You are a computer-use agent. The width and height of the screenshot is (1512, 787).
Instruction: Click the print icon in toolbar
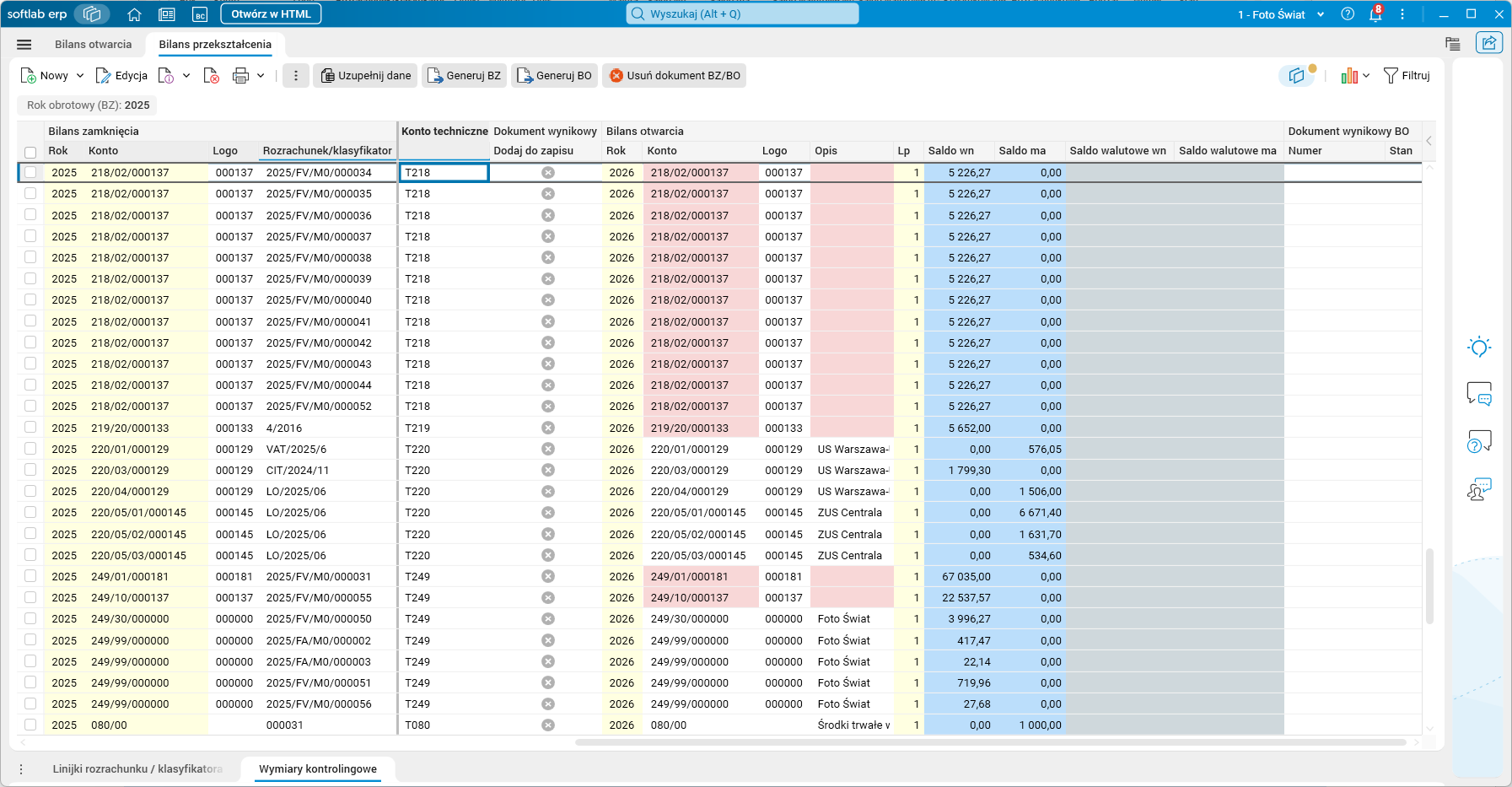point(240,76)
